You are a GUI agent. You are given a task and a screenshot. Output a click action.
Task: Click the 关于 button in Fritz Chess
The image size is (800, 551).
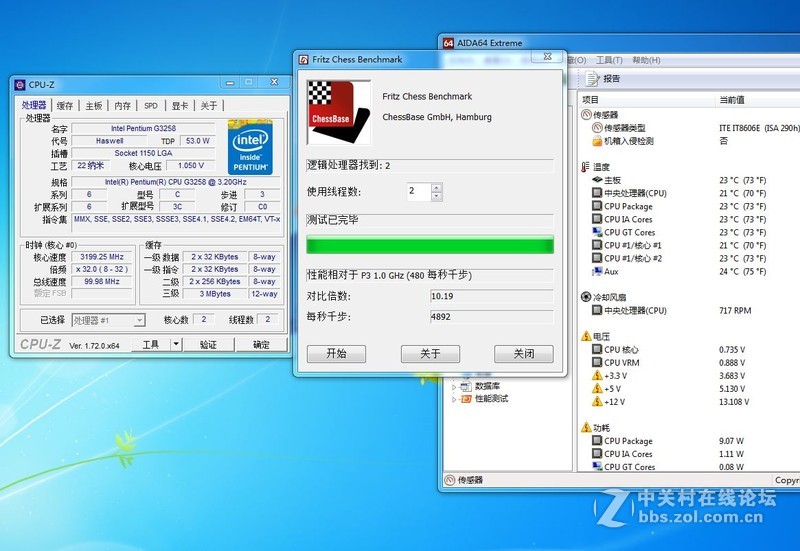(x=430, y=354)
